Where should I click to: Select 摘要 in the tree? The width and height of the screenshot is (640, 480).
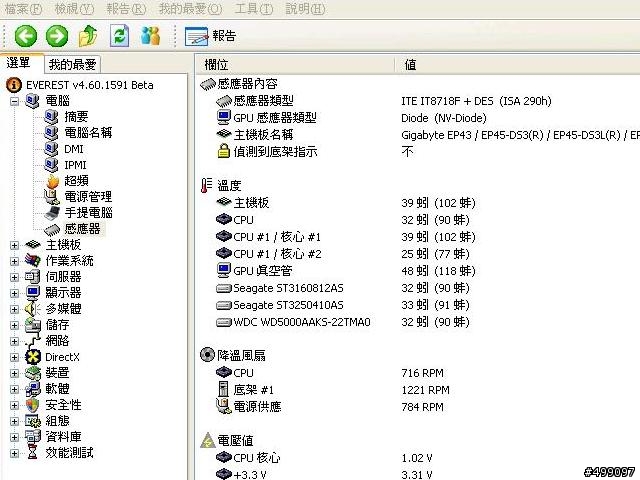coord(76,117)
